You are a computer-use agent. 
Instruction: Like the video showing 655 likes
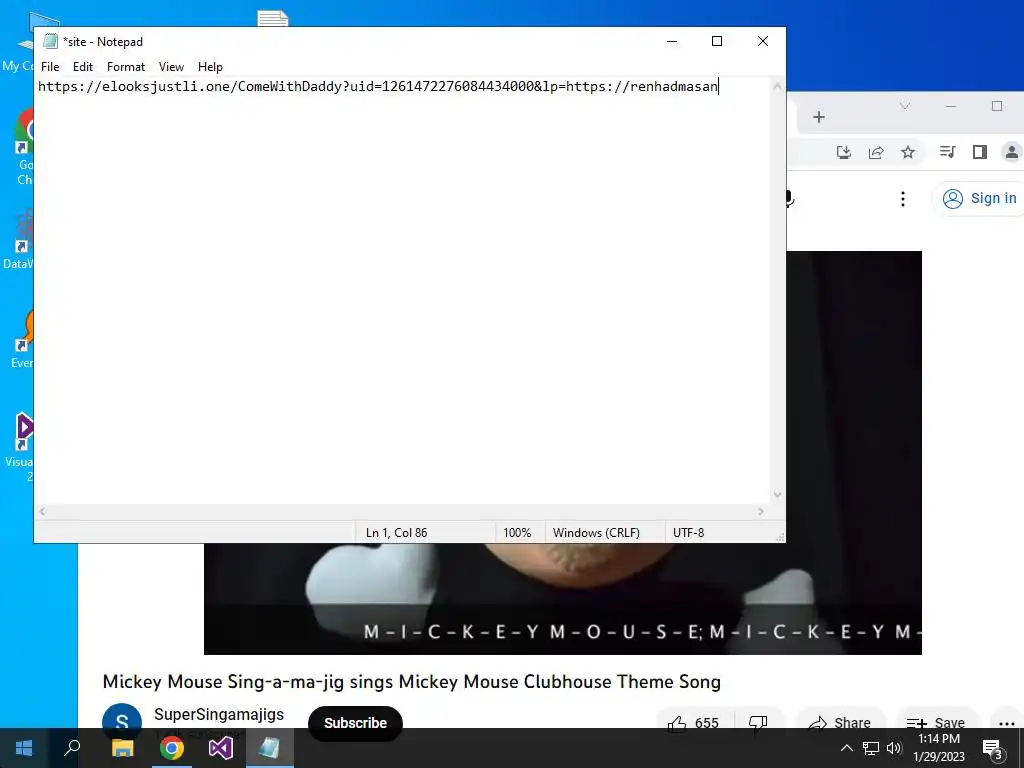(x=694, y=721)
